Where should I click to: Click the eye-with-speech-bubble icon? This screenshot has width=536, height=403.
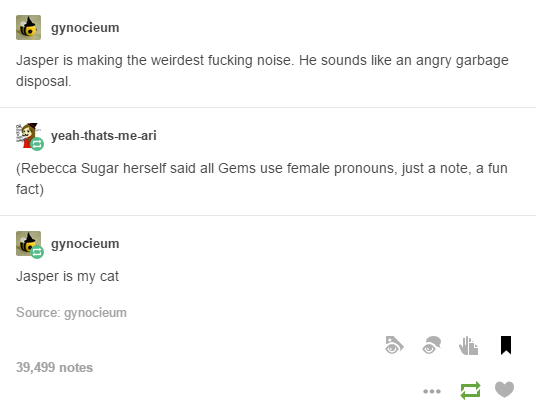coord(431,345)
